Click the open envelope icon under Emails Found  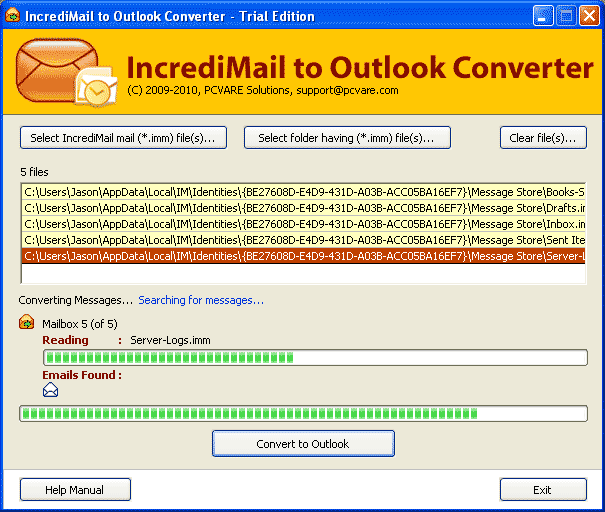point(51,390)
